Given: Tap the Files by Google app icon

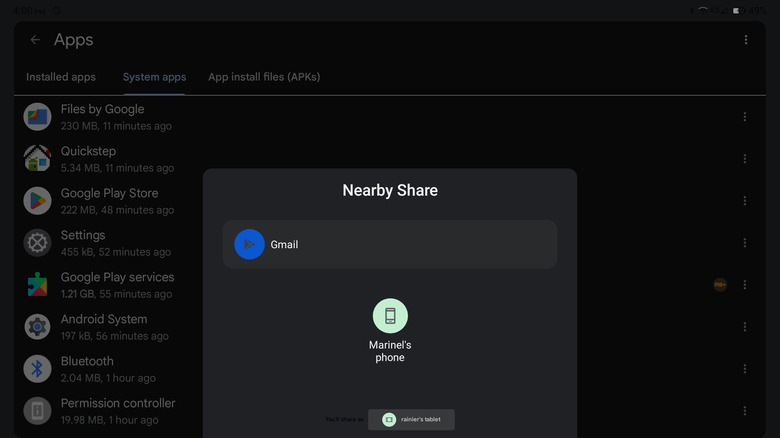Looking at the screenshot, I should [x=37, y=117].
